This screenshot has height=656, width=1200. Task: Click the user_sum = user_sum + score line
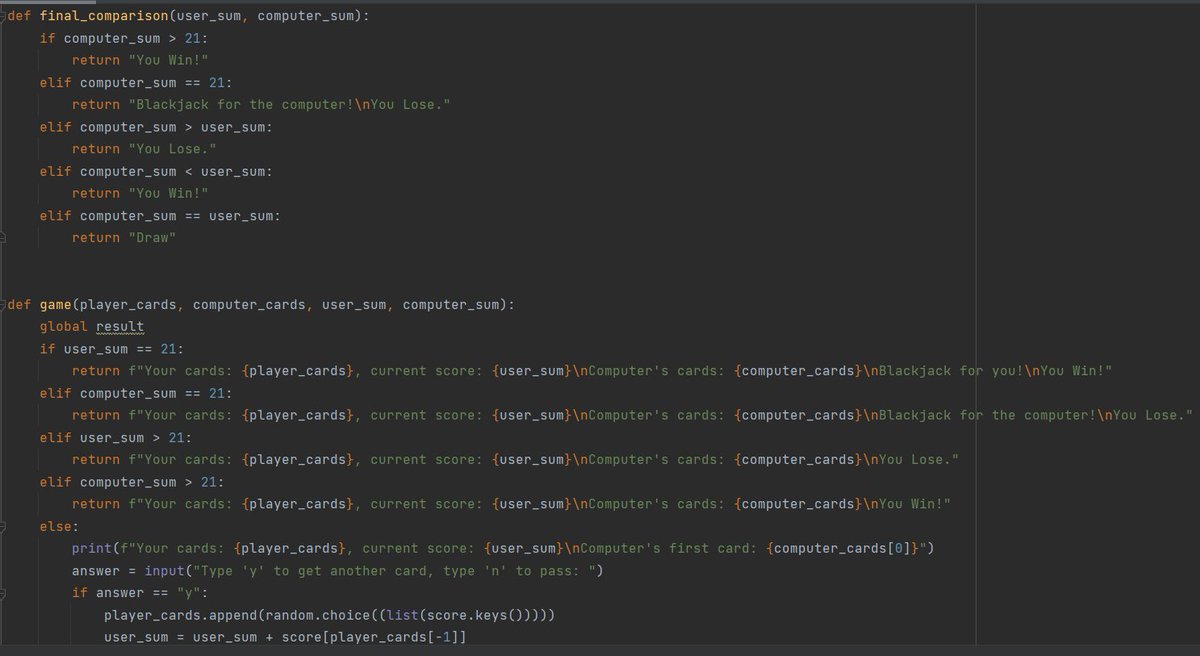point(286,637)
